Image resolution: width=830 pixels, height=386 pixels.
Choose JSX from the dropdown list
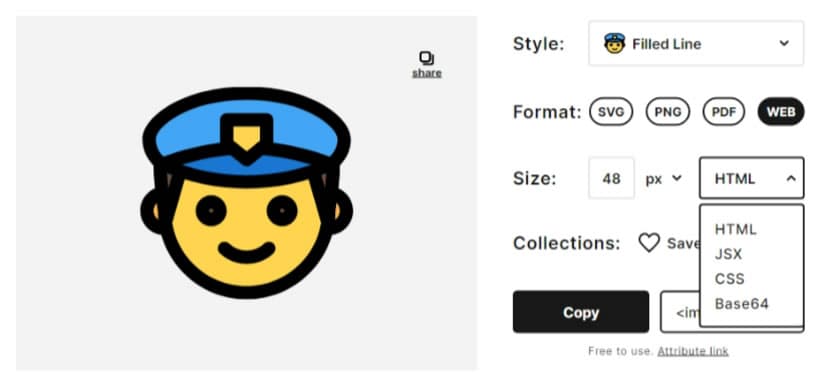pyautogui.click(x=728, y=254)
